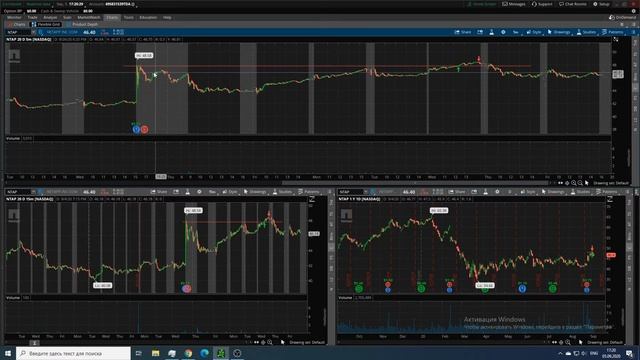The width and height of the screenshot is (640, 360).
Task: Open the Setup menu
Action: click(x=601, y=4)
